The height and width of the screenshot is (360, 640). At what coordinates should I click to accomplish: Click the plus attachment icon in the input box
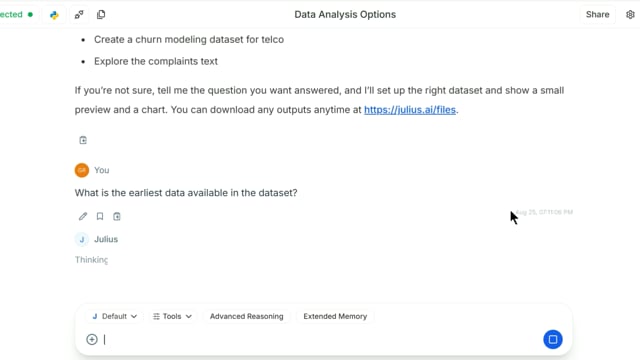[x=92, y=339]
